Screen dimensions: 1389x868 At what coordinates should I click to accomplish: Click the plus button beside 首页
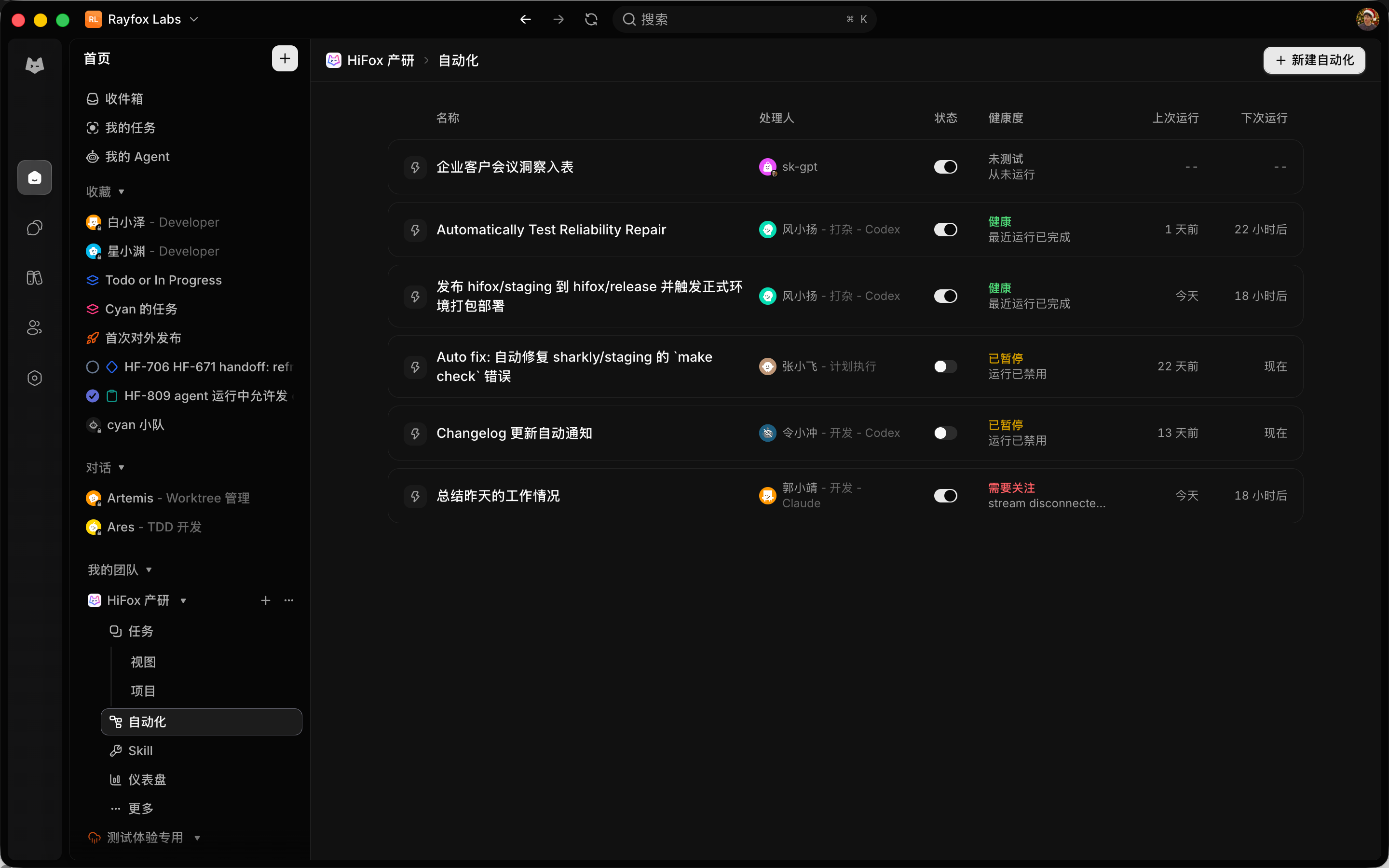point(285,58)
